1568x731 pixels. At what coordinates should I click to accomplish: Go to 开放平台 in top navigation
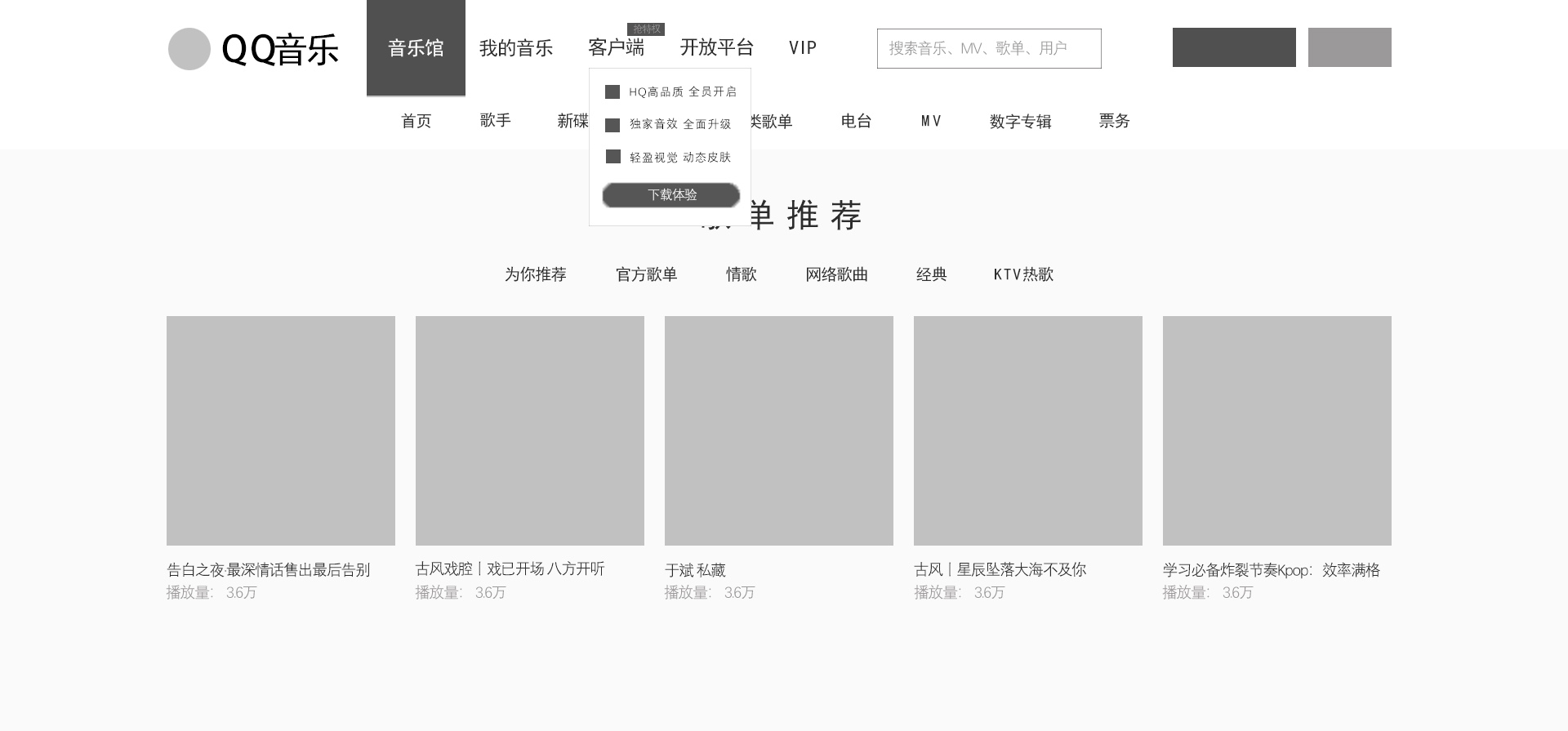[x=717, y=48]
